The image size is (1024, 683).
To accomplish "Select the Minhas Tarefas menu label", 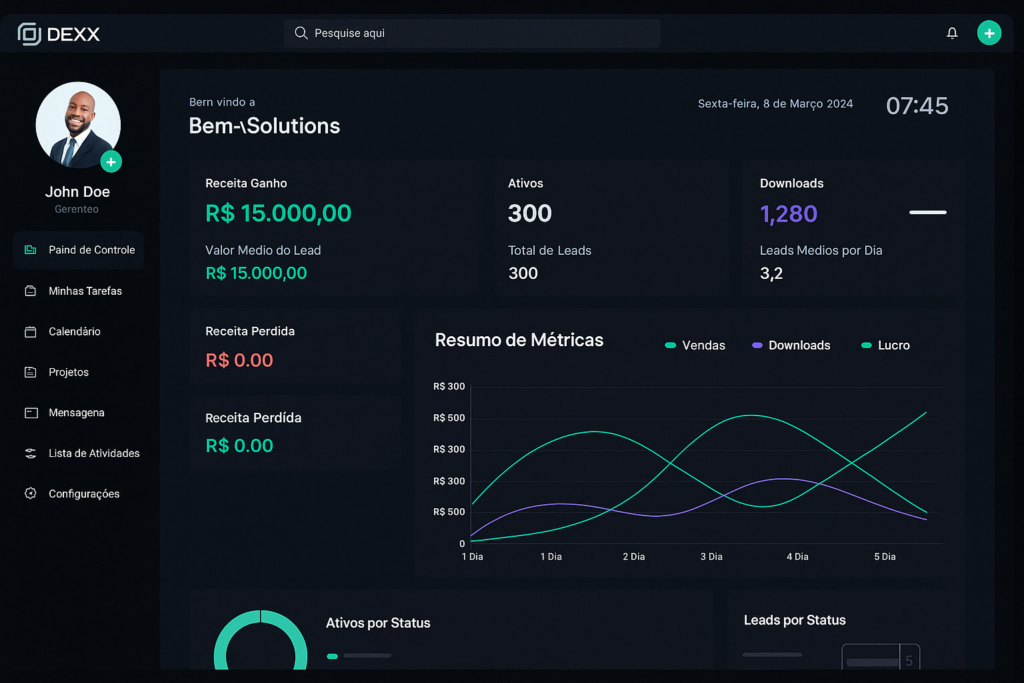I will point(85,291).
